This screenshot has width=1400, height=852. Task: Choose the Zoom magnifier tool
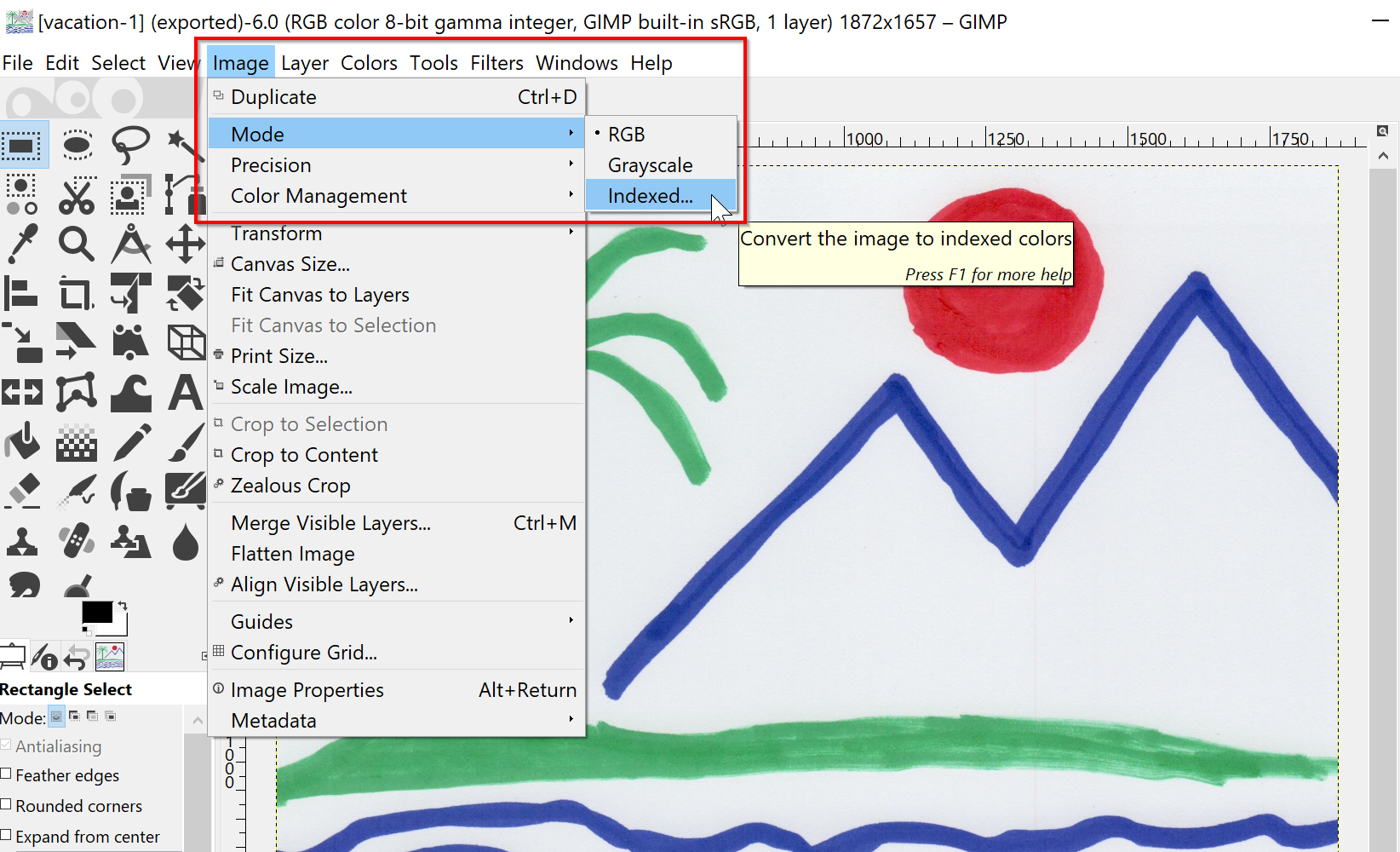point(77,245)
